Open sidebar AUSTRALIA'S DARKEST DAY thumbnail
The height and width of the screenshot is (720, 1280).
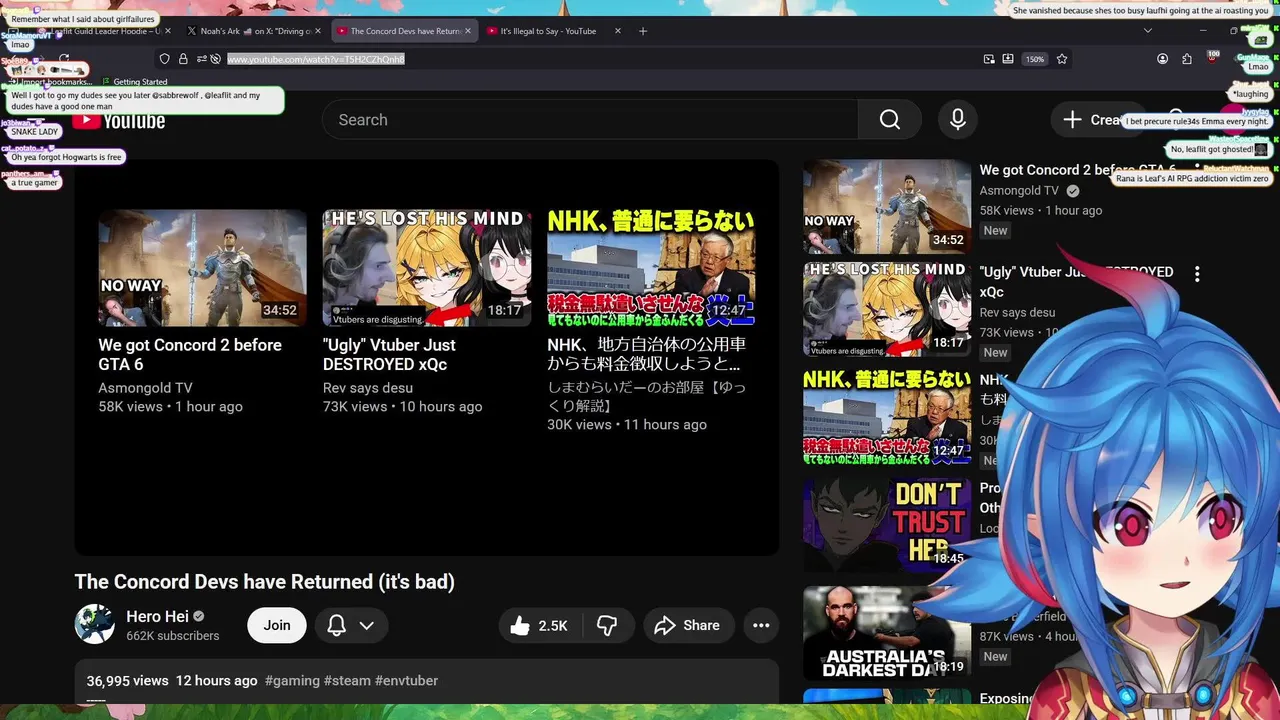(887, 633)
